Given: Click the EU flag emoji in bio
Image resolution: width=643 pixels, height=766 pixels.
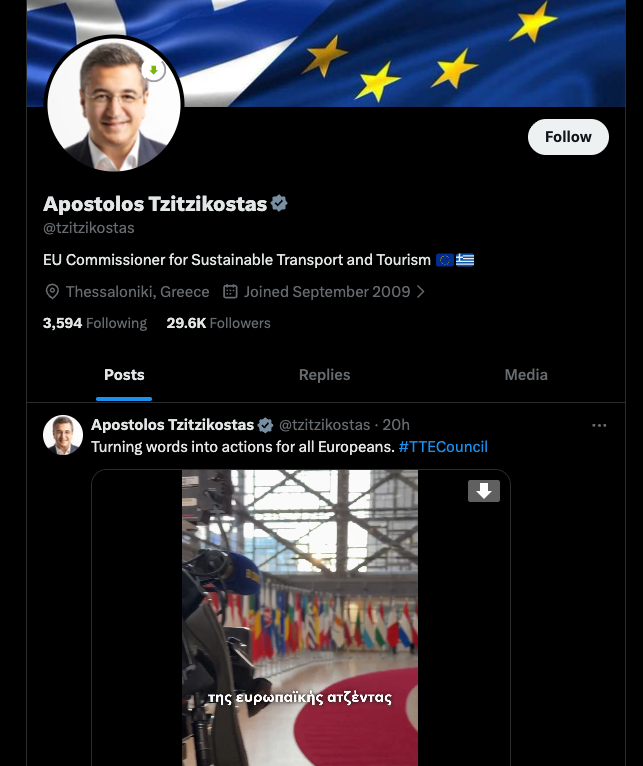Looking at the screenshot, I should [x=445, y=260].
